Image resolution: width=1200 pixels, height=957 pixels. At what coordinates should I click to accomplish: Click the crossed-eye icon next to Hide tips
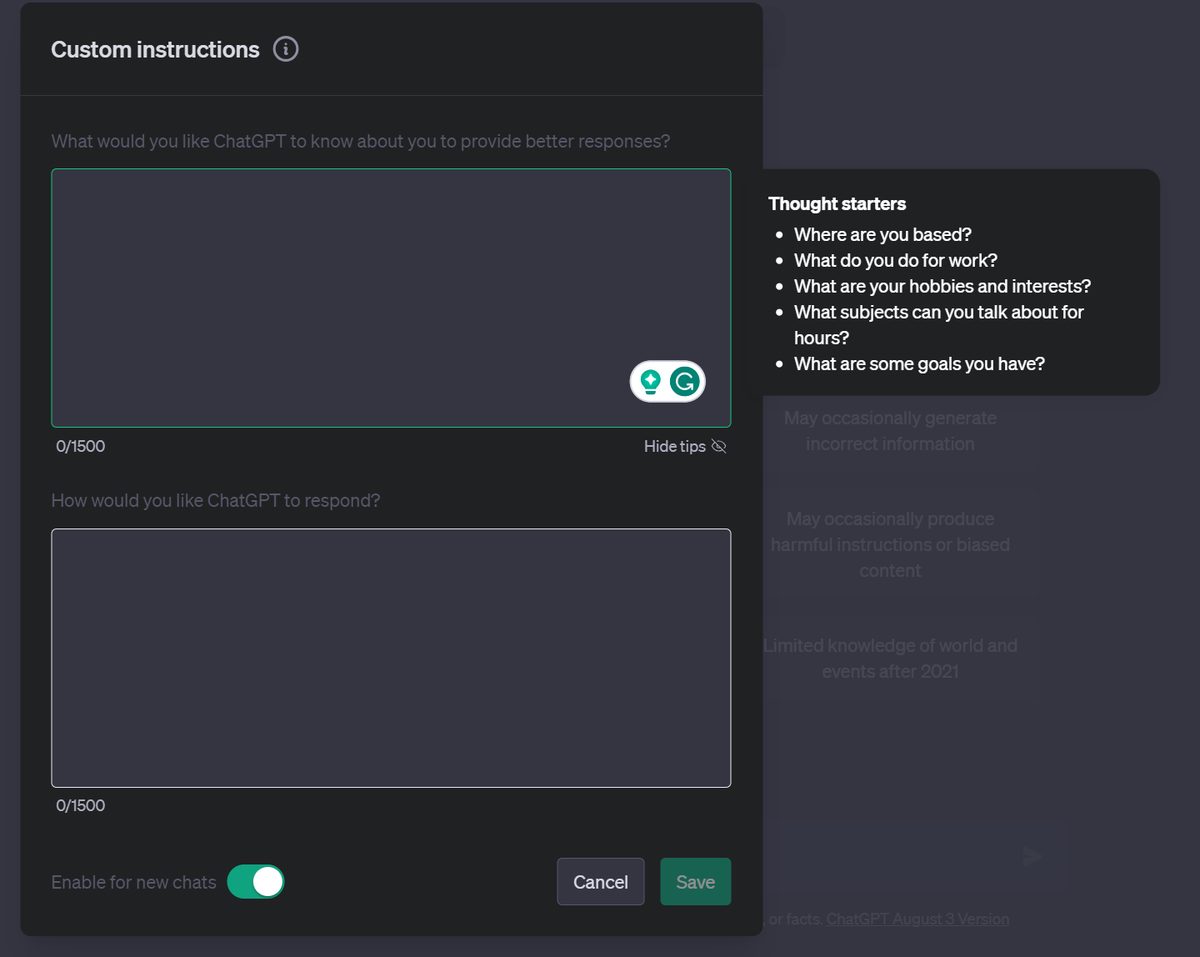[x=719, y=446]
